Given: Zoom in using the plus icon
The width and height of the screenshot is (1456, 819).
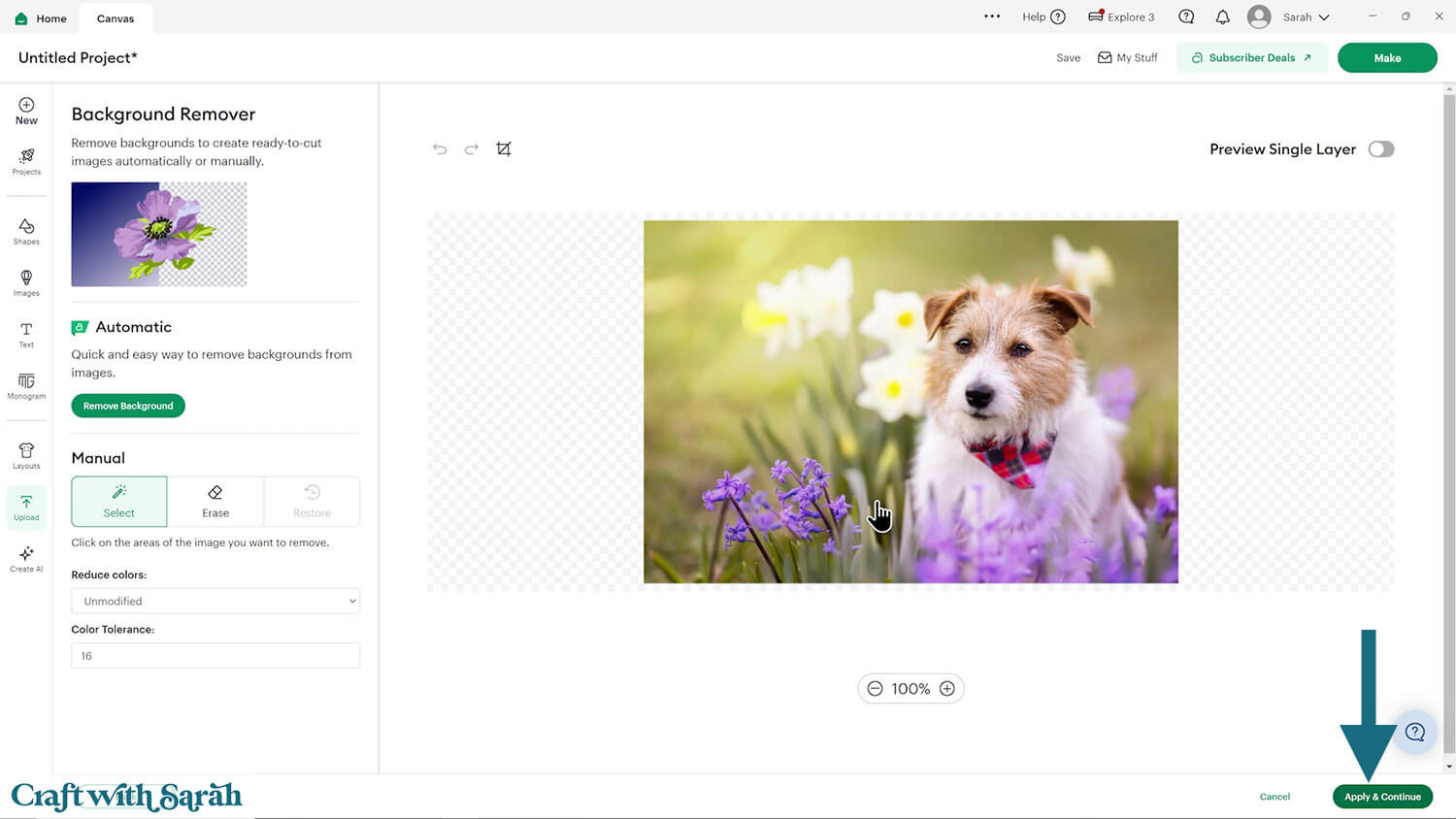Looking at the screenshot, I should [947, 689].
